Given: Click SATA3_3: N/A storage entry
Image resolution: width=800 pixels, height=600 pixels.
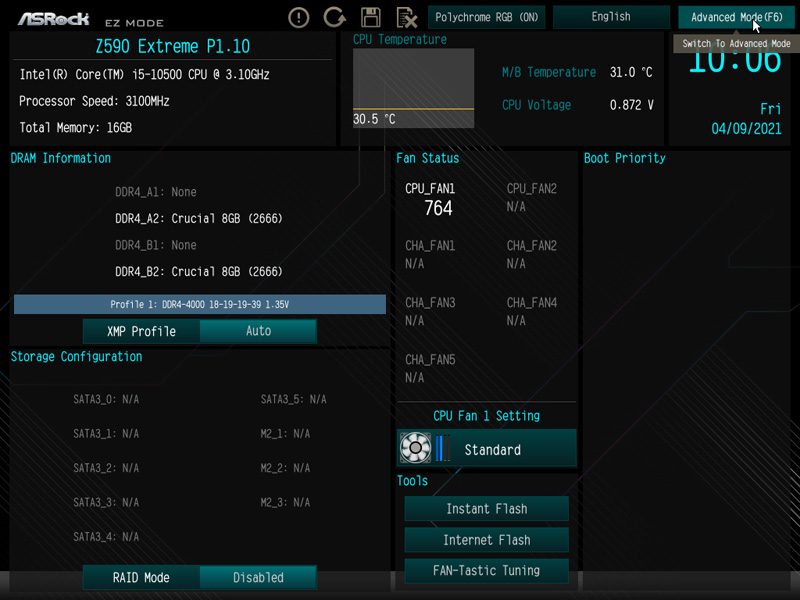Looking at the screenshot, I should coord(106,503).
